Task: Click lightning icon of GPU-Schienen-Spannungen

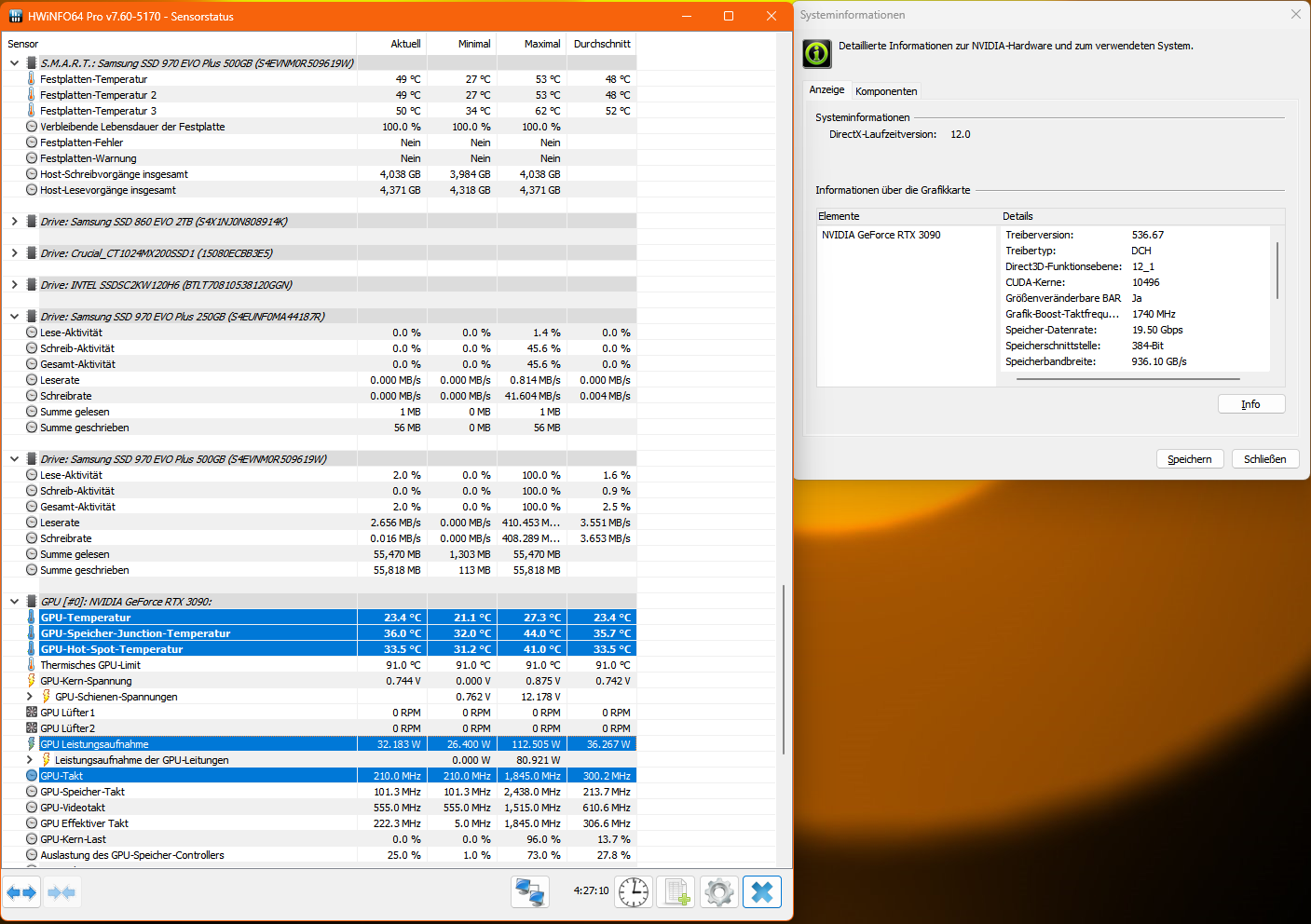Action: tap(46, 697)
